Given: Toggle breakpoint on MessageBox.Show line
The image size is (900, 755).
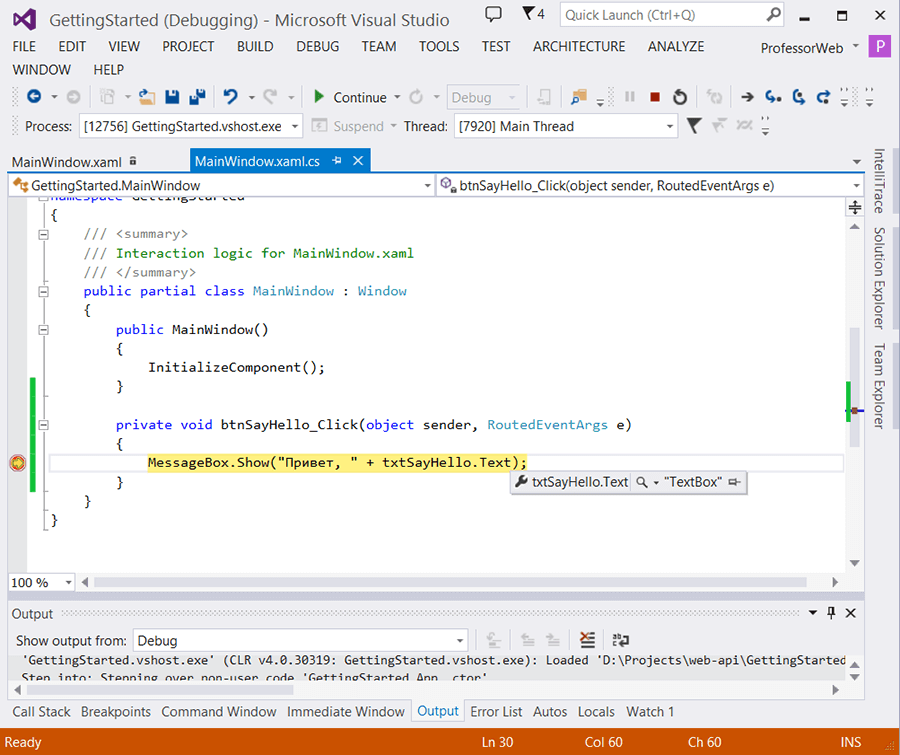Looking at the screenshot, I should [x=18, y=463].
